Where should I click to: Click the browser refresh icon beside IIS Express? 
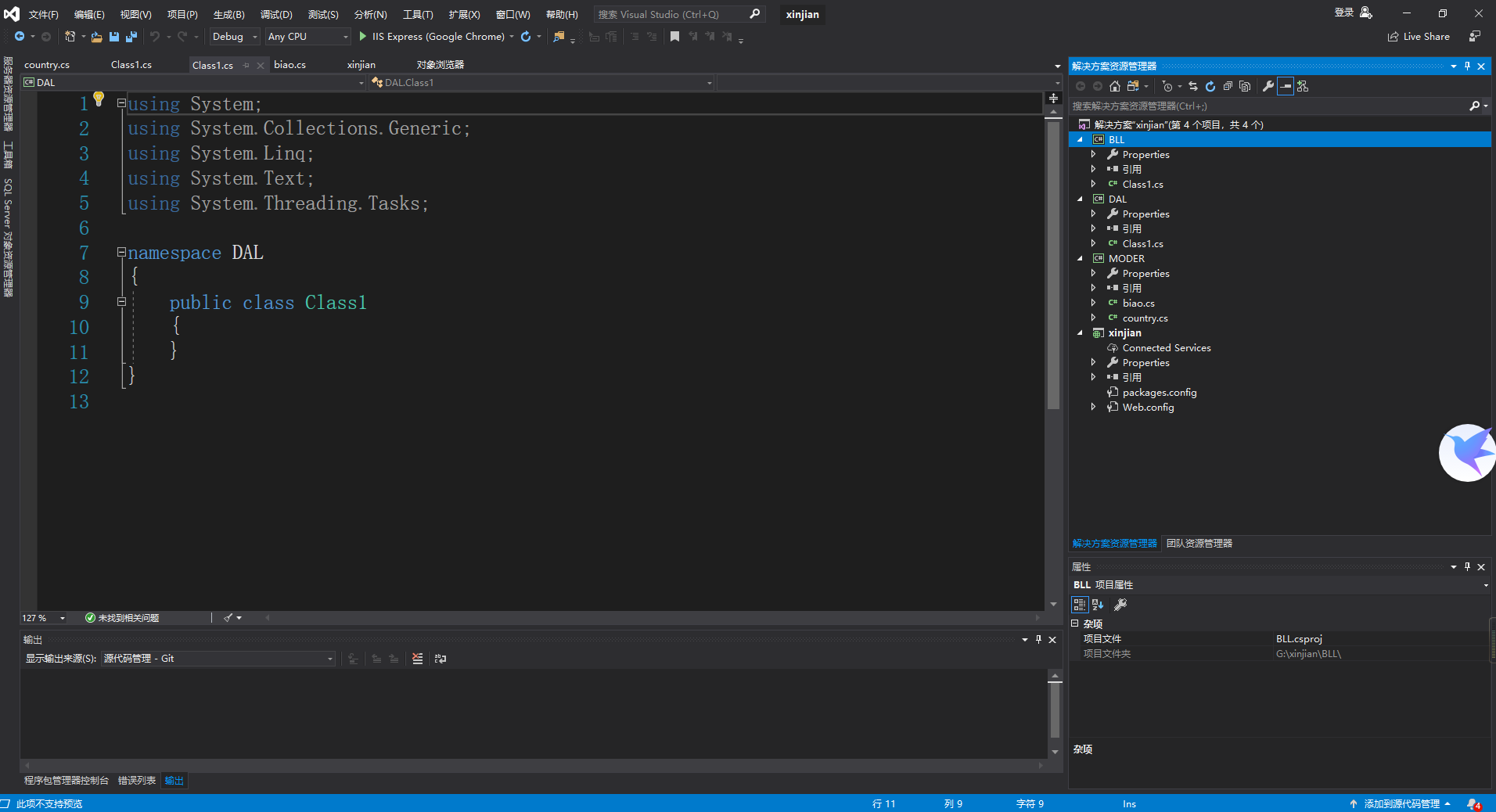[526, 37]
